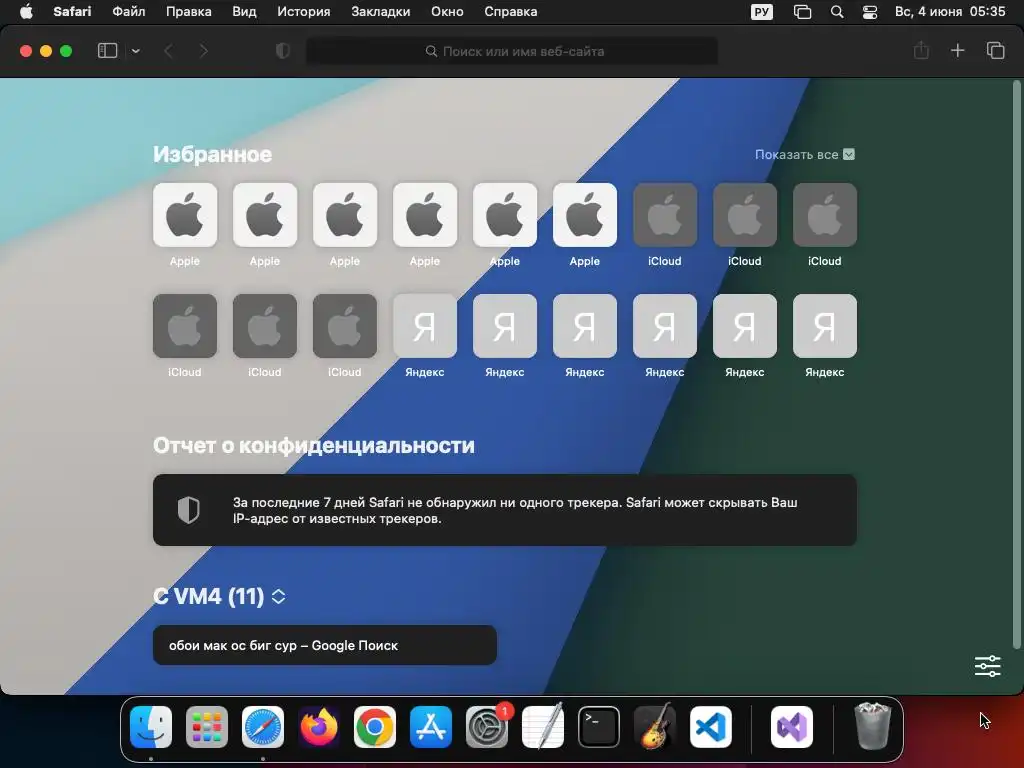Image resolution: width=1024 pixels, height=768 pixels.
Task: Open Safari from the Dock
Action: click(263, 727)
